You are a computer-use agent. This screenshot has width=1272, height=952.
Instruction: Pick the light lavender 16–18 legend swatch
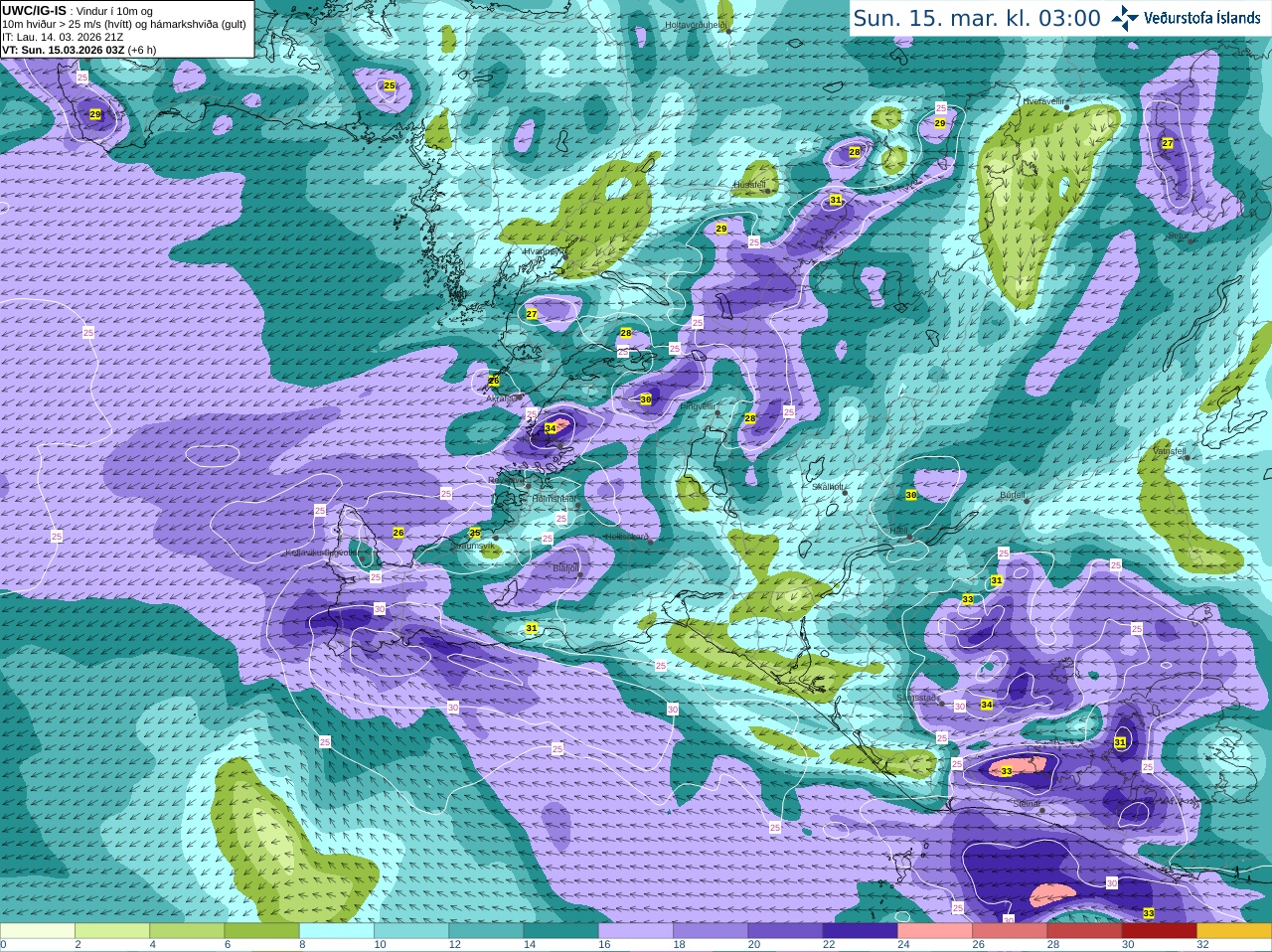click(636, 930)
